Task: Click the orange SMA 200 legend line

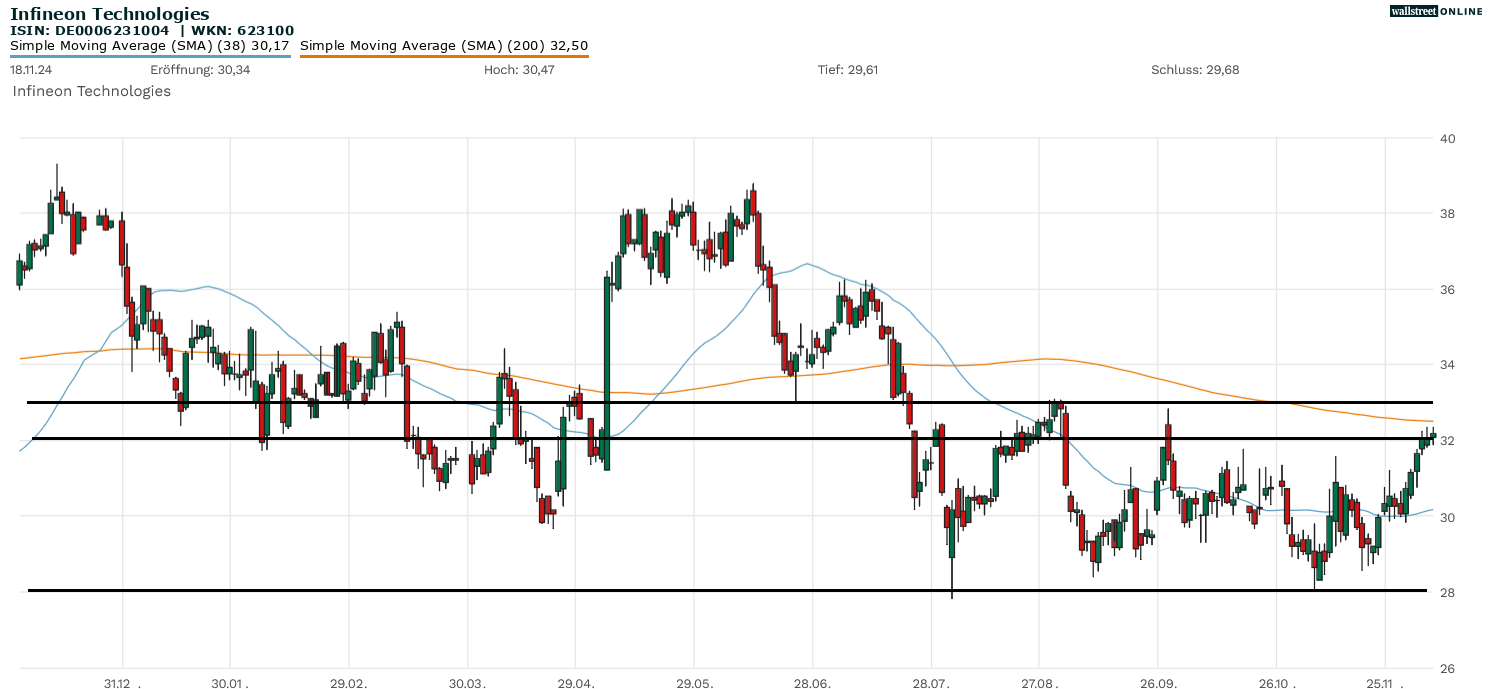Action: point(444,56)
